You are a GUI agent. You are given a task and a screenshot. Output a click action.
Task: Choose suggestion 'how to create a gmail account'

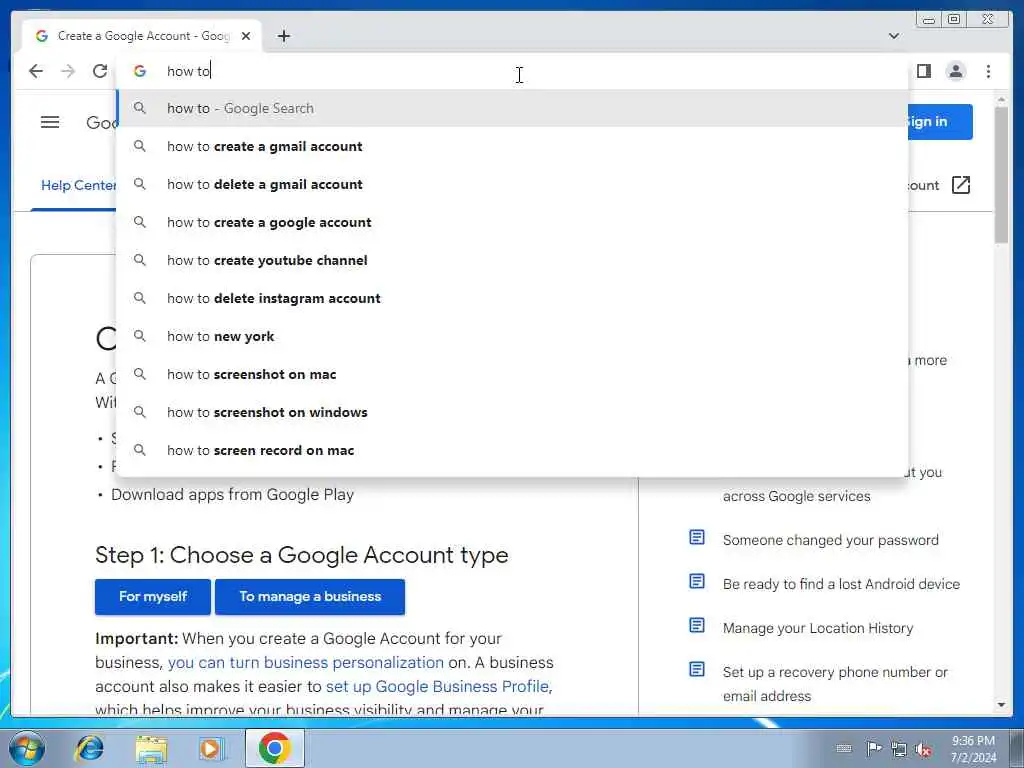coord(513,146)
